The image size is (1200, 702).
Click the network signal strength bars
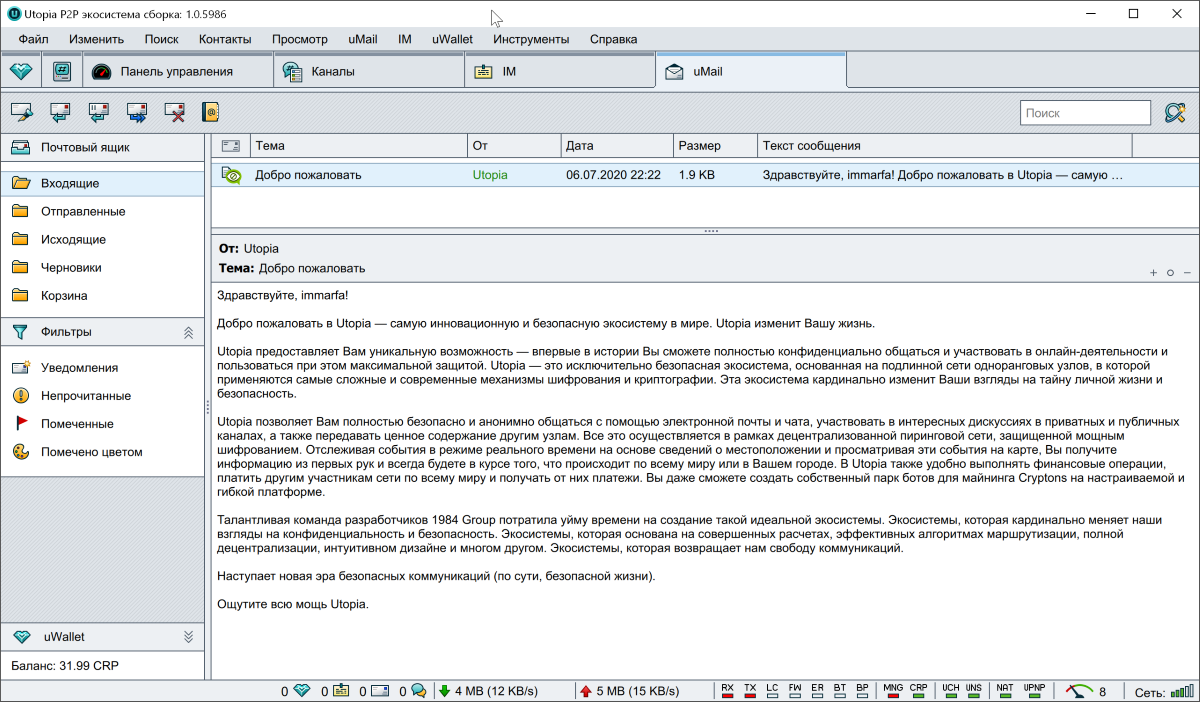click(x=1181, y=691)
